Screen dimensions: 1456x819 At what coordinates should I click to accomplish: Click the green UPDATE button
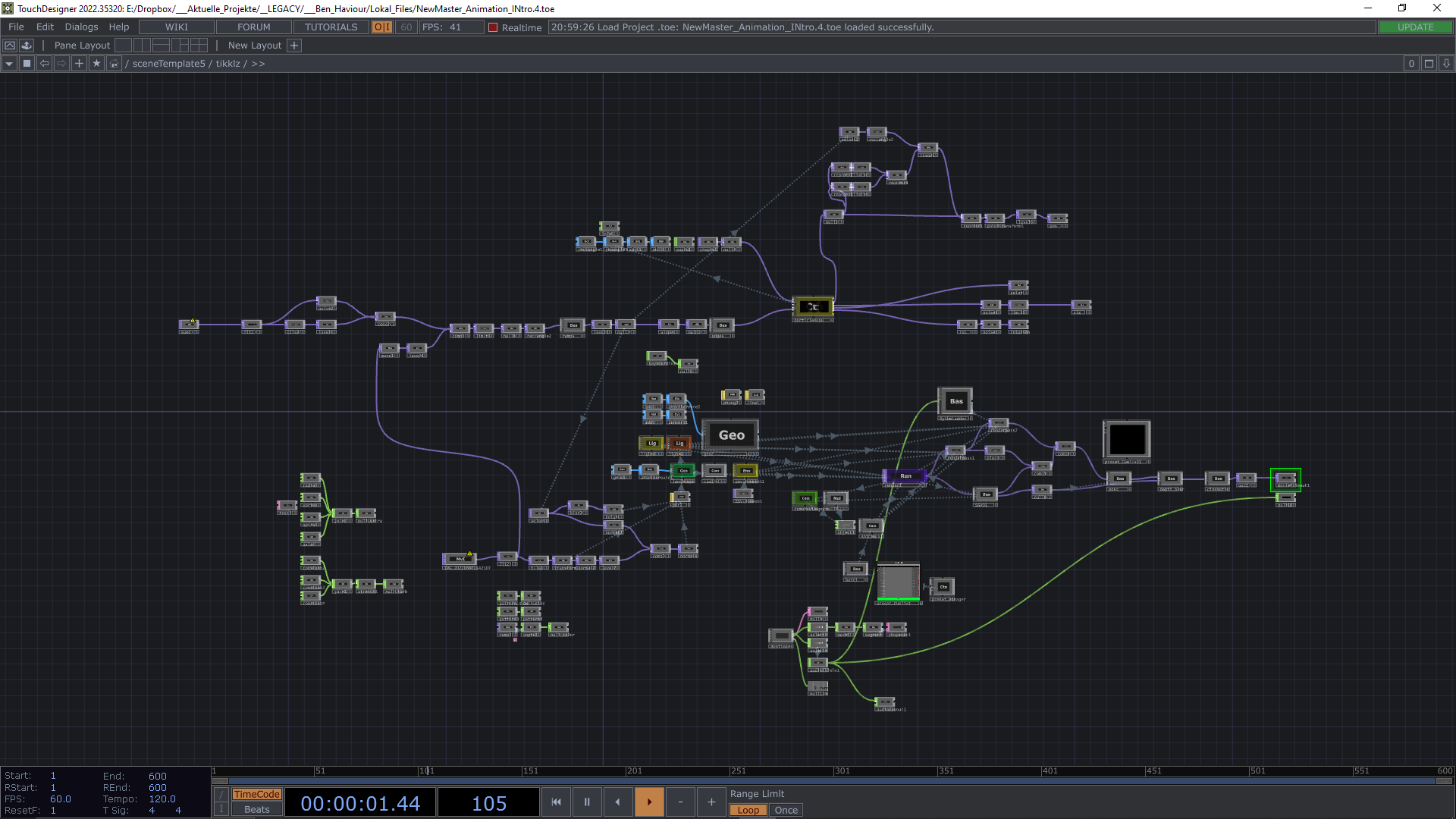(x=1415, y=27)
